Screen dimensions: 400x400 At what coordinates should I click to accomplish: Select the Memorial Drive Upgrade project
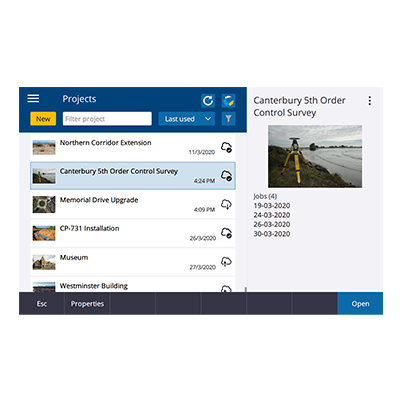pyautogui.click(x=133, y=204)
